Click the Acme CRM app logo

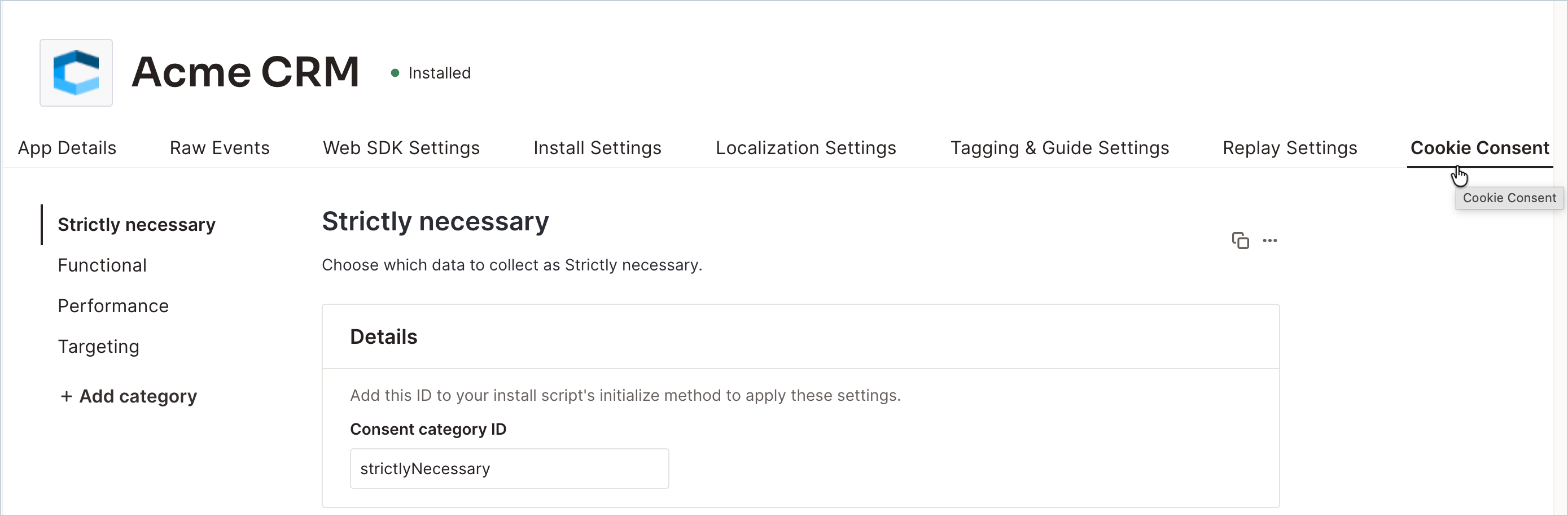pyautogui.click(x=76, y=73)
